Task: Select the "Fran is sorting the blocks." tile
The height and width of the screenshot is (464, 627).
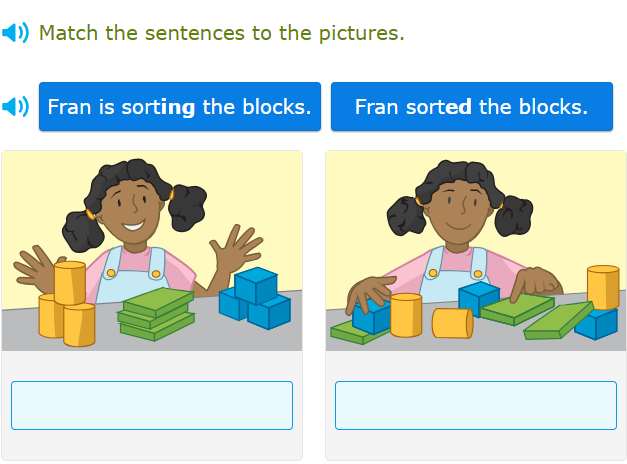Action: 180,107
